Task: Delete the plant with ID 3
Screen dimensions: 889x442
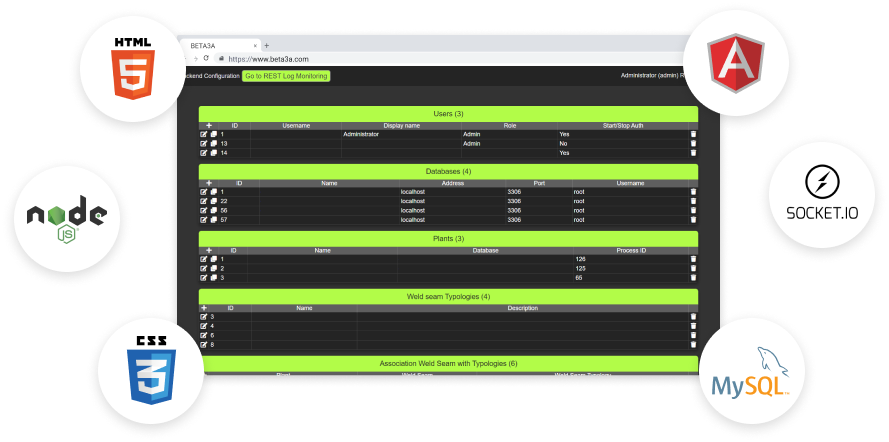Action: click(693, 278)
